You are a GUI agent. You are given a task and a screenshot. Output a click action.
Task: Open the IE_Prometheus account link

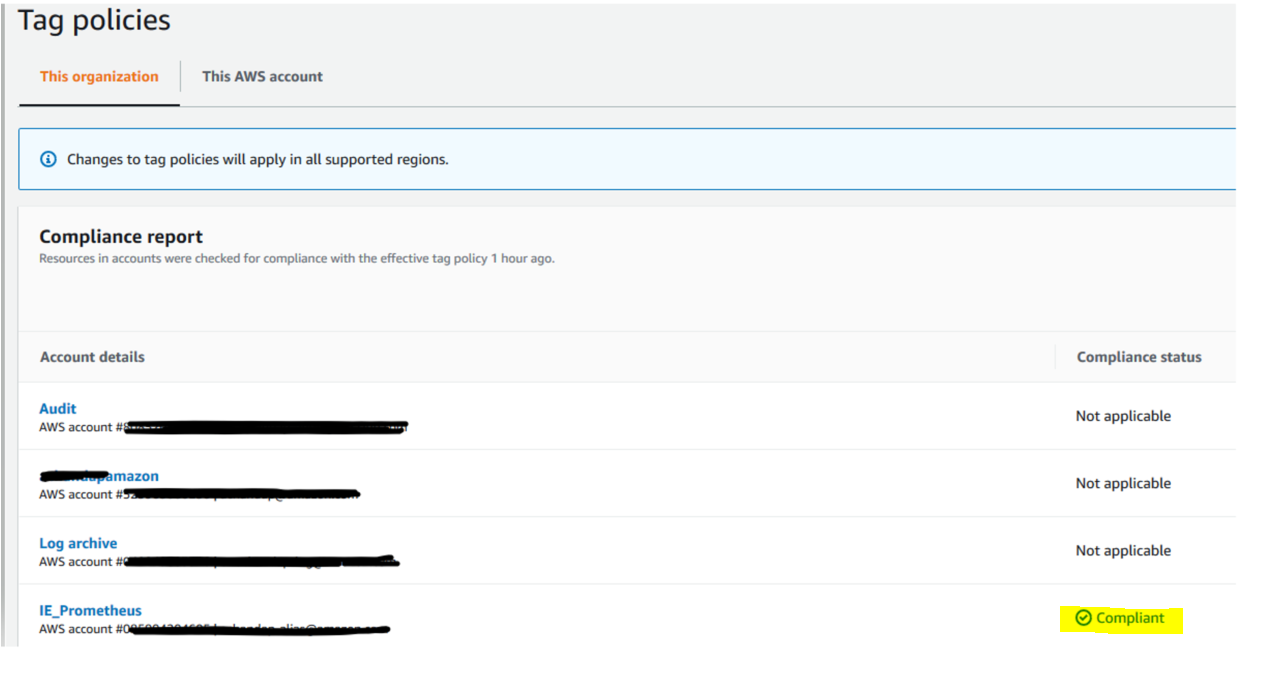pos(90,610)
